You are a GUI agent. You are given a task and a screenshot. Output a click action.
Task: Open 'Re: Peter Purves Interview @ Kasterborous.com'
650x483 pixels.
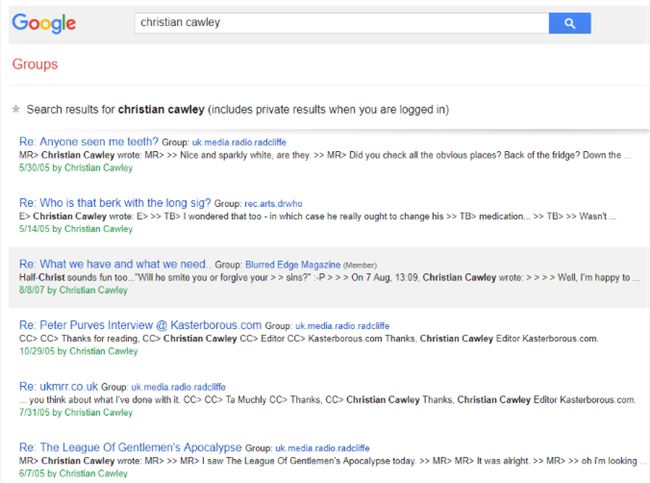click(141, 326)
